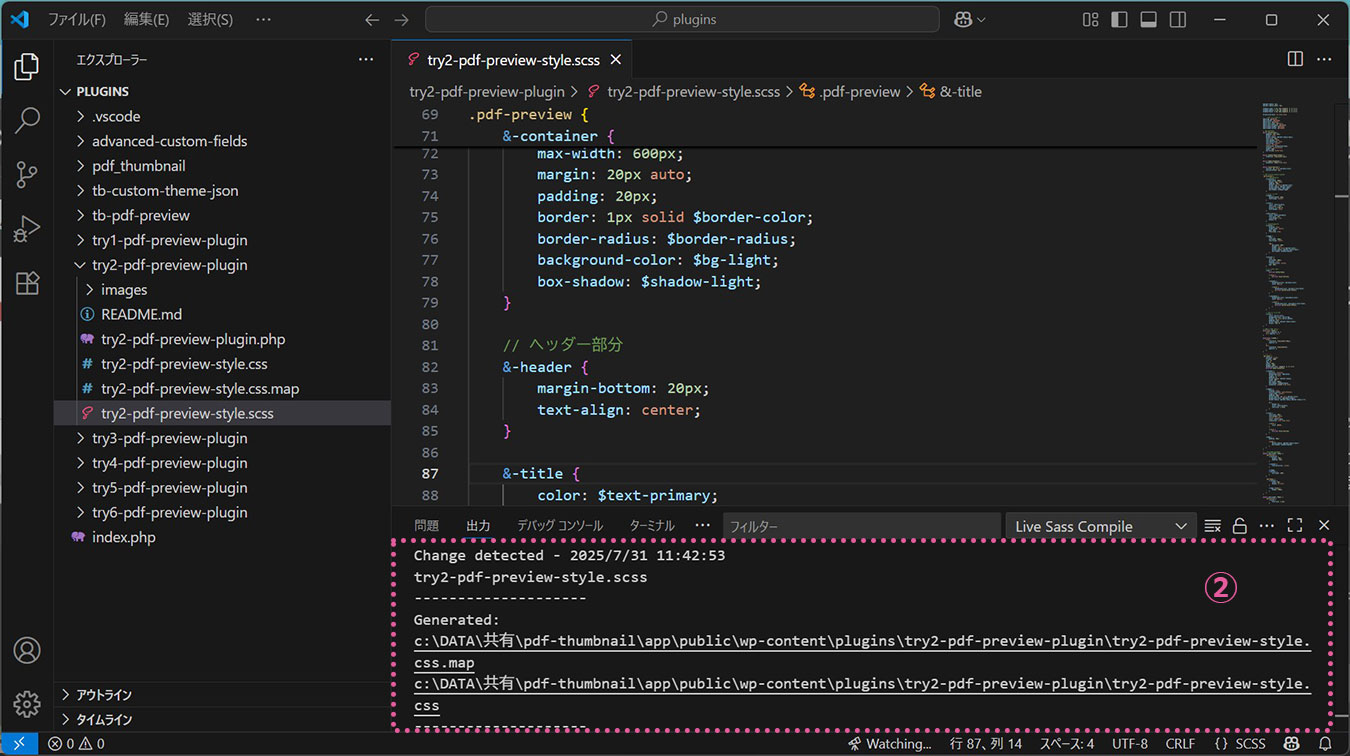Image resolution: width=1350 pixels, height=756 pixels.
Task: Open the Copilot icon in title bar
Action: pos(969,19)
